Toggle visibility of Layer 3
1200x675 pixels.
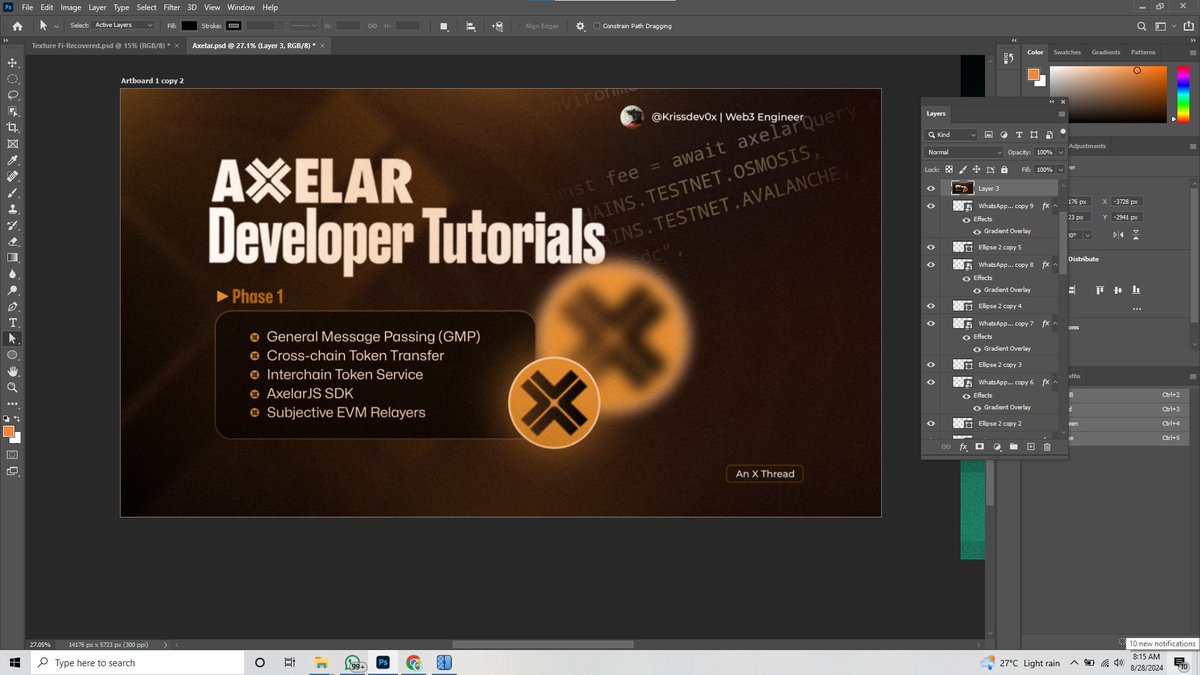[x=931, y=188]
